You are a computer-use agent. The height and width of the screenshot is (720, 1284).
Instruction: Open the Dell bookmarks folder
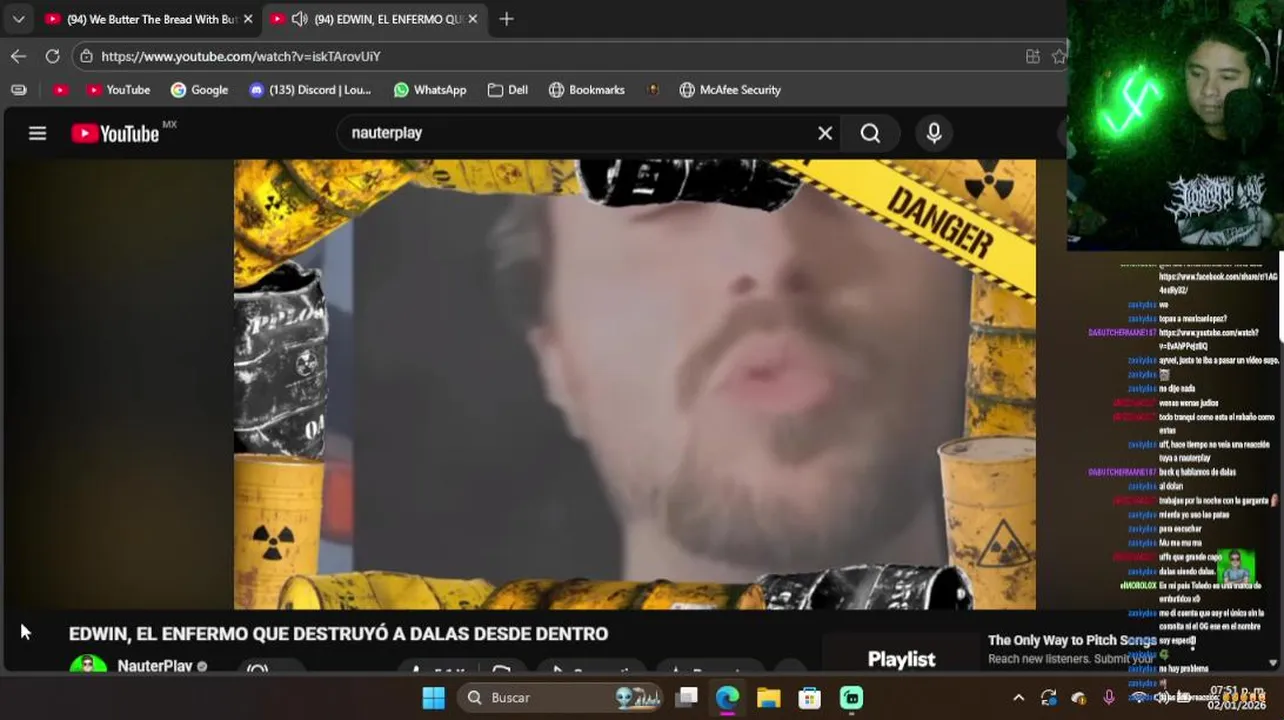(508, 90)
